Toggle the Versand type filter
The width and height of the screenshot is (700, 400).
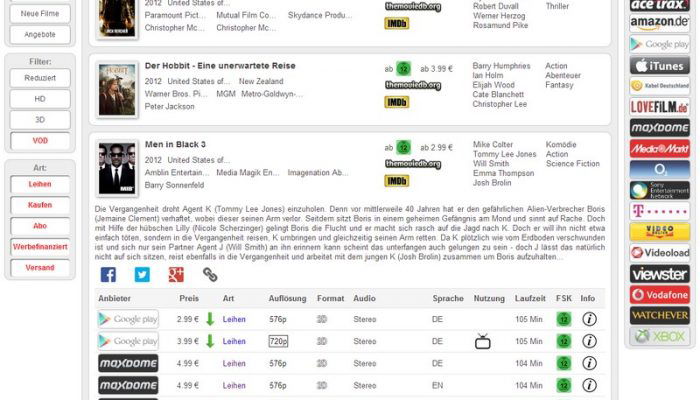tap(40, 267)
